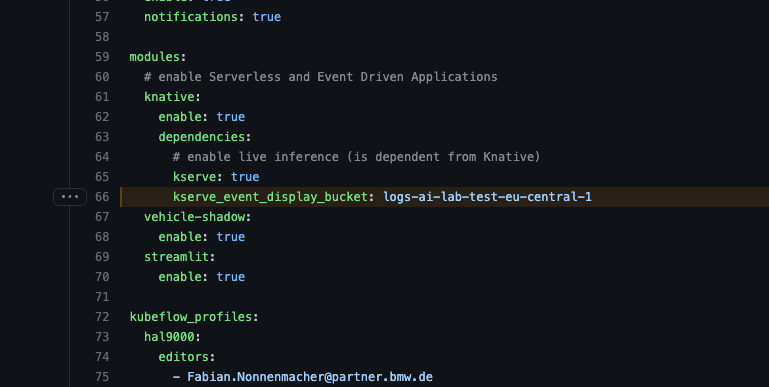Viewport: 769px width, 387px height.
Task: Click the 'editors' key
Action: tap(184, 357)
